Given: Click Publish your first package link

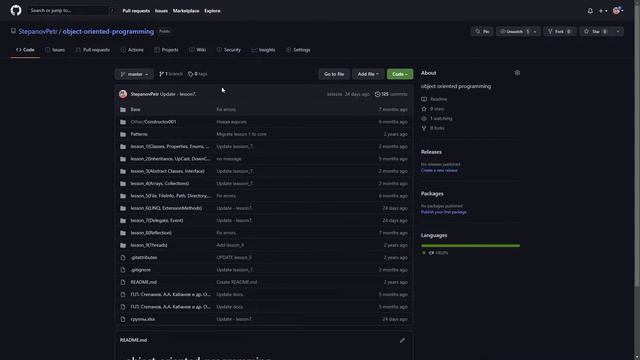Looking at the screenshot, I should pyautogui.click(x=444, y=212).
